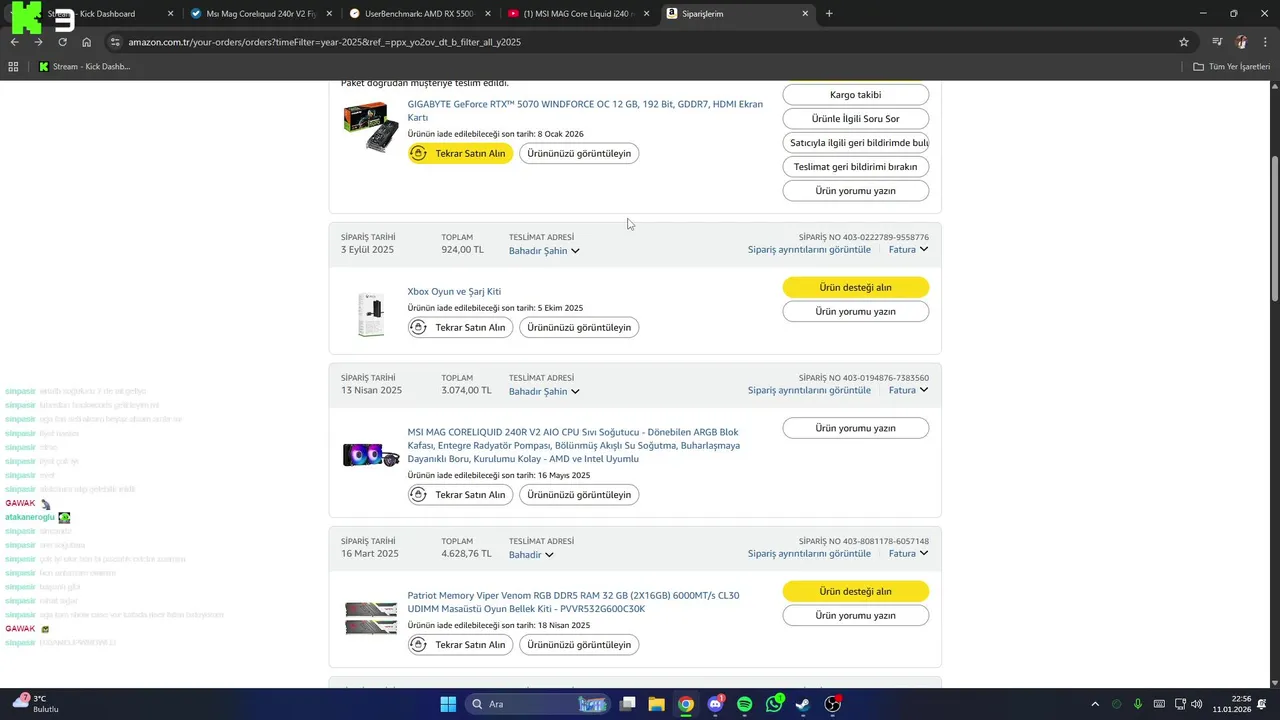This screenshot has height=720, width=1280.
Task: Click the MSI CORELIQUID cooler thumbnail
Action: coord(371,455)
